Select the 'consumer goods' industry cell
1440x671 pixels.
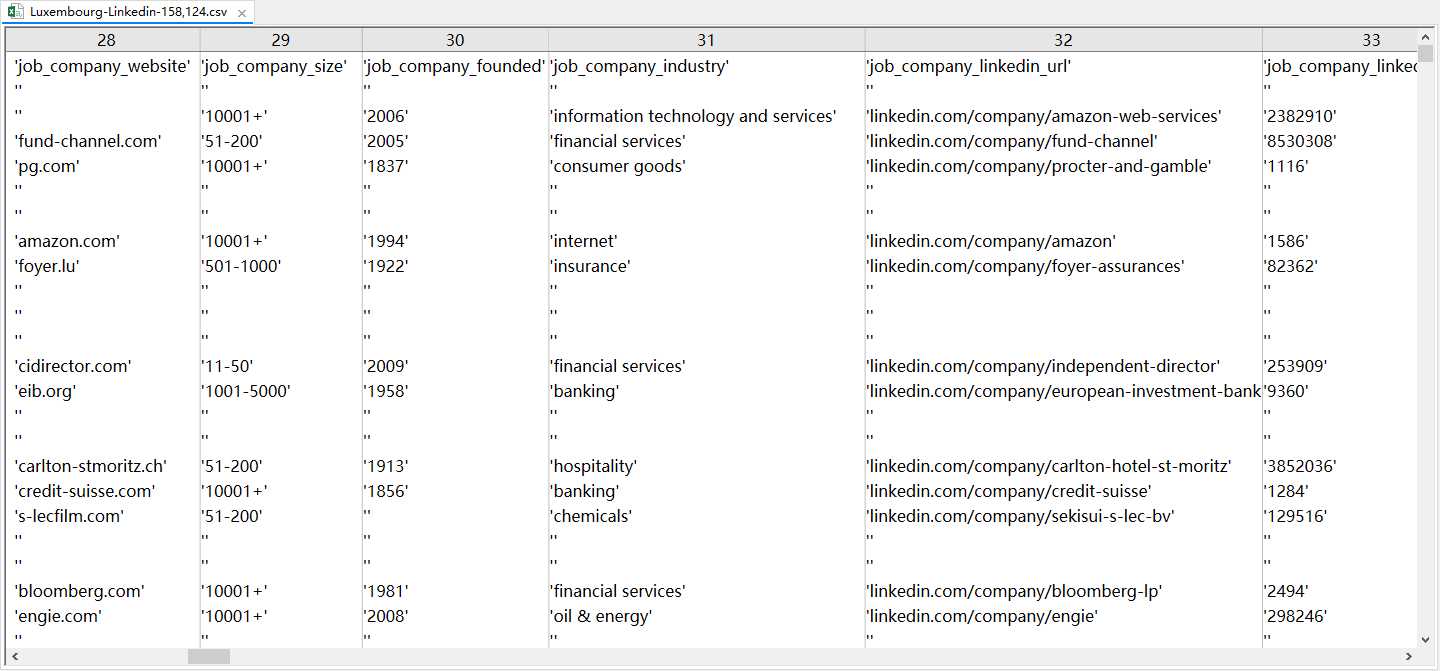(x=706, y=166)
